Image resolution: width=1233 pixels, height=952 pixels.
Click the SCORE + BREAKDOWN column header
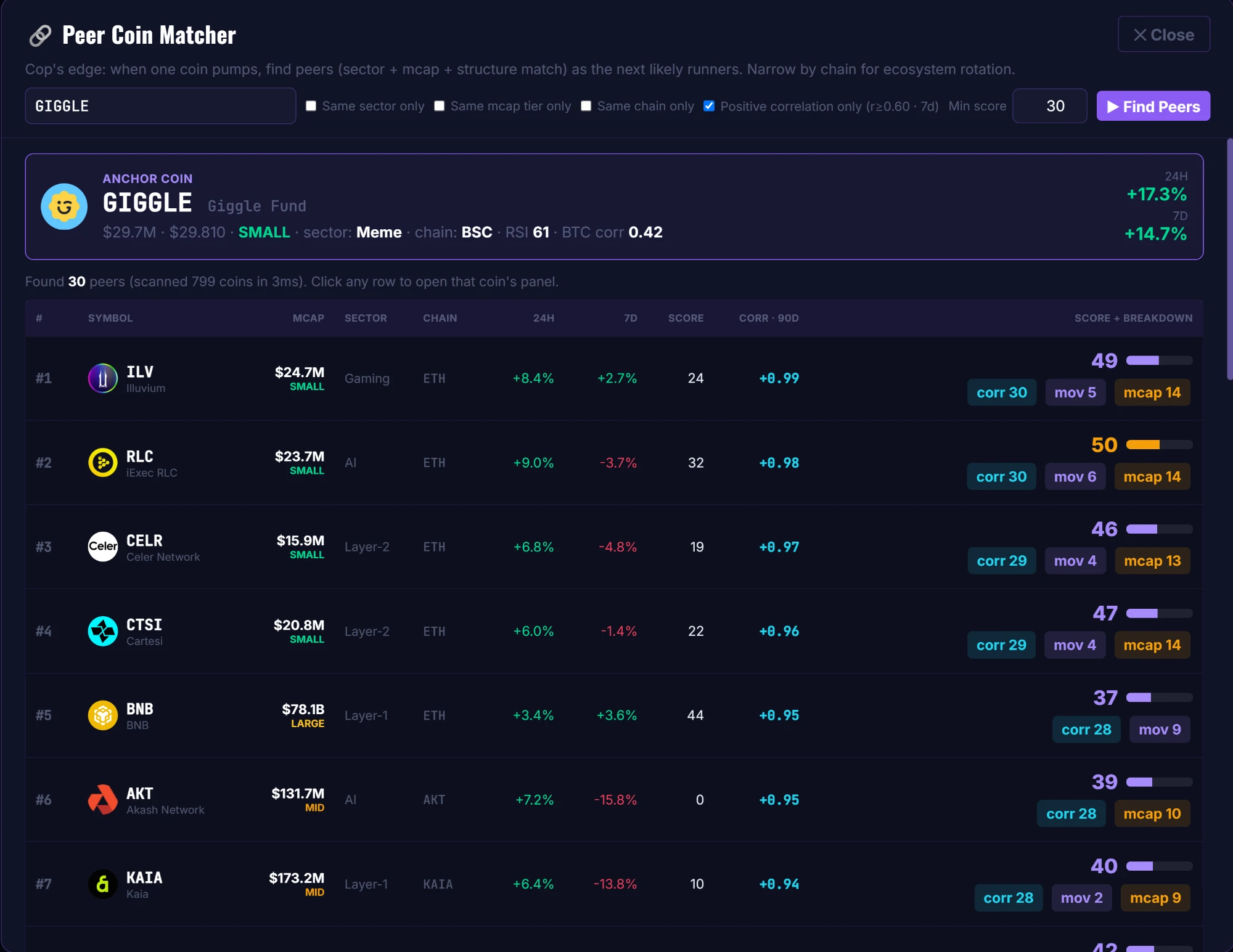[x=1133, y=318]
